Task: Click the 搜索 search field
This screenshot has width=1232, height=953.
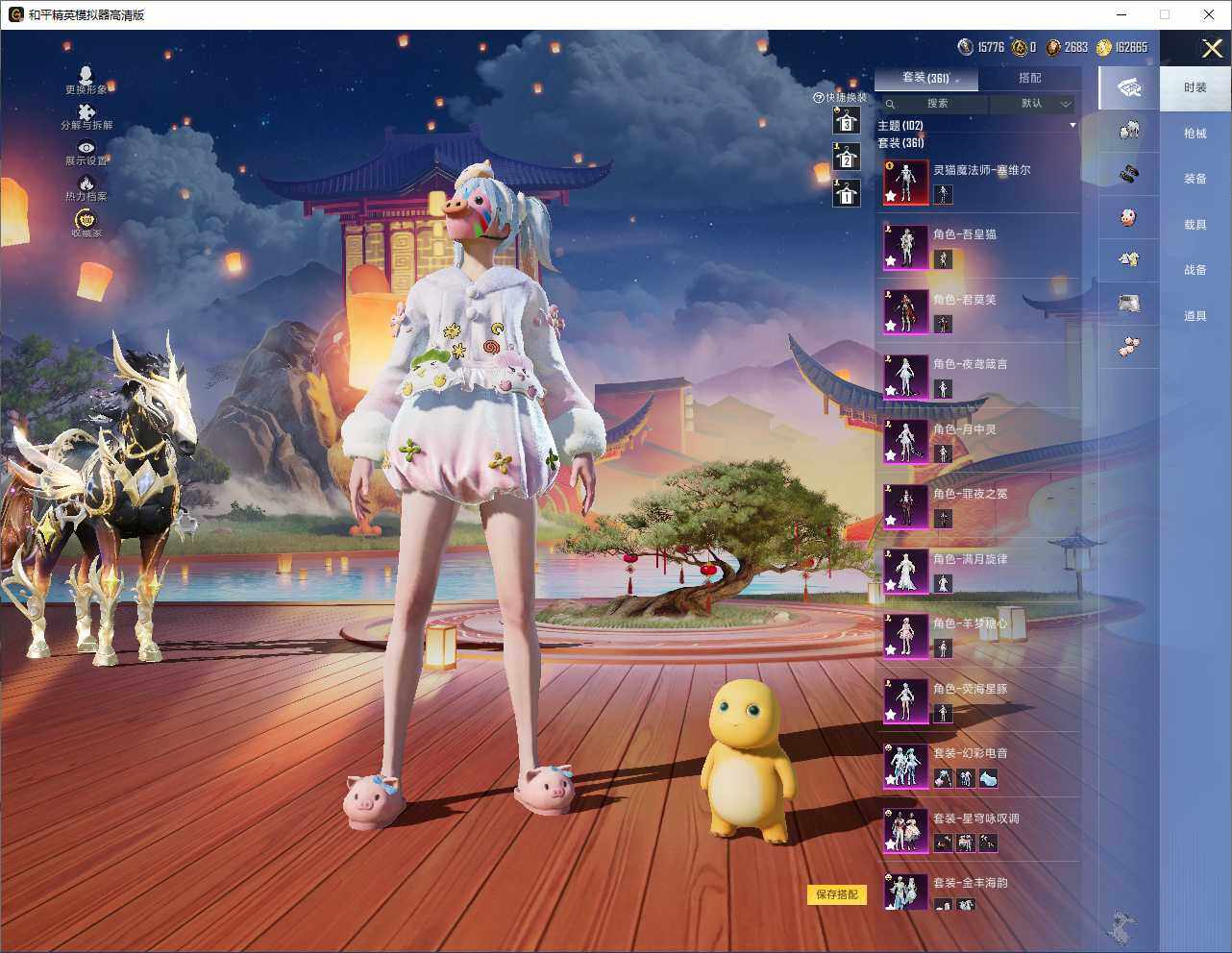Action: [x=934, y=104]
